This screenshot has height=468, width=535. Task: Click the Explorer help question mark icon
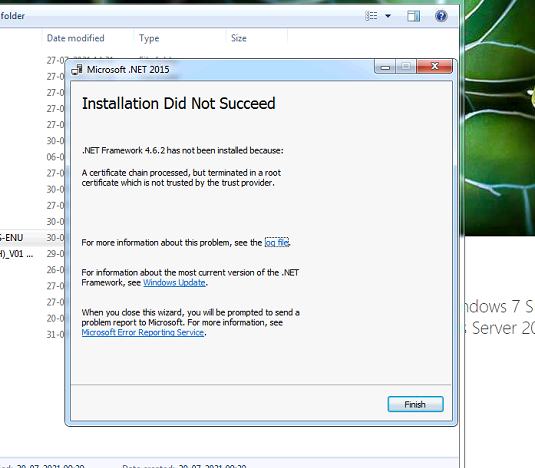[441, 16]
